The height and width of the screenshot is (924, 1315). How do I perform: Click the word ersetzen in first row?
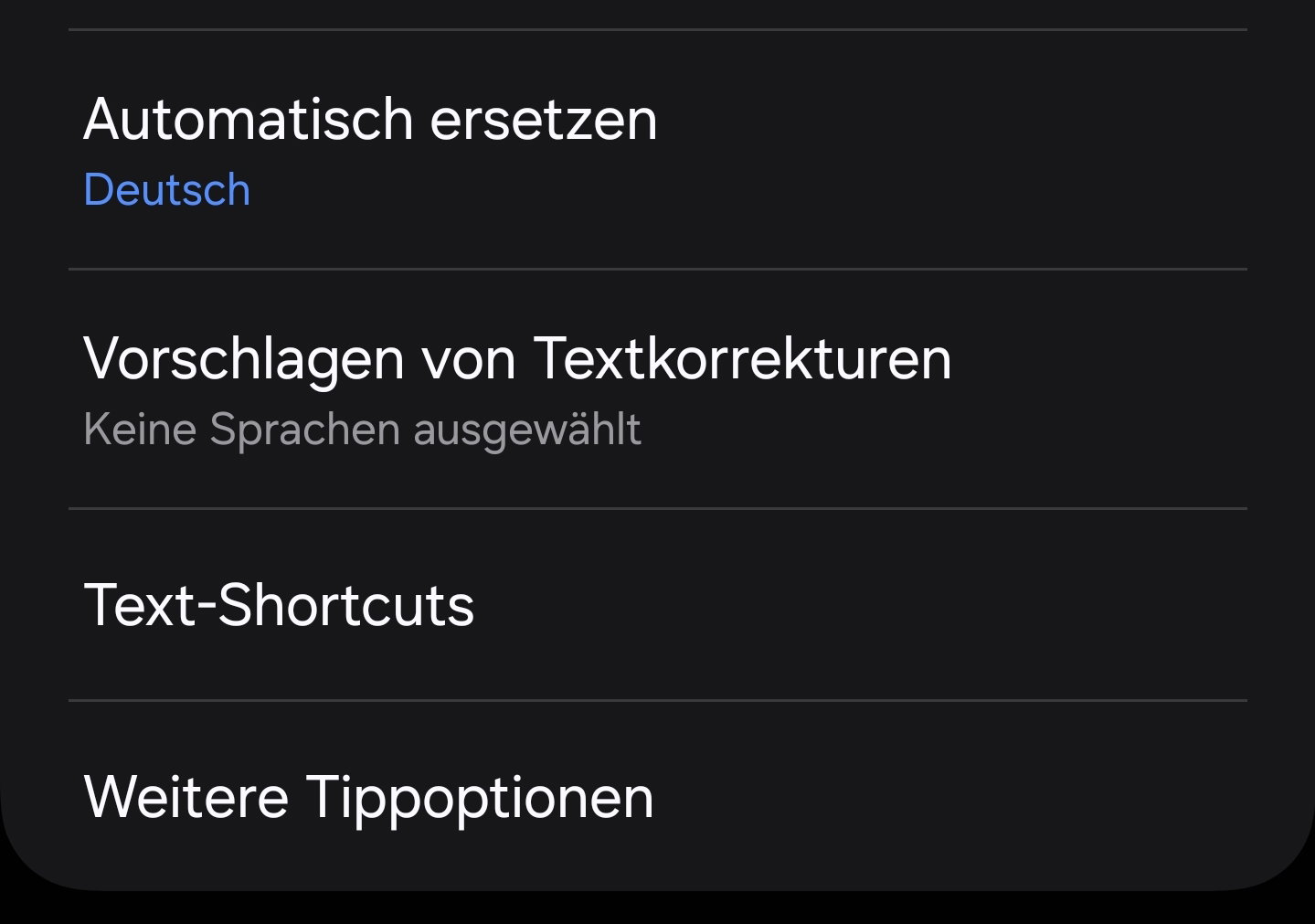(543, 120)
